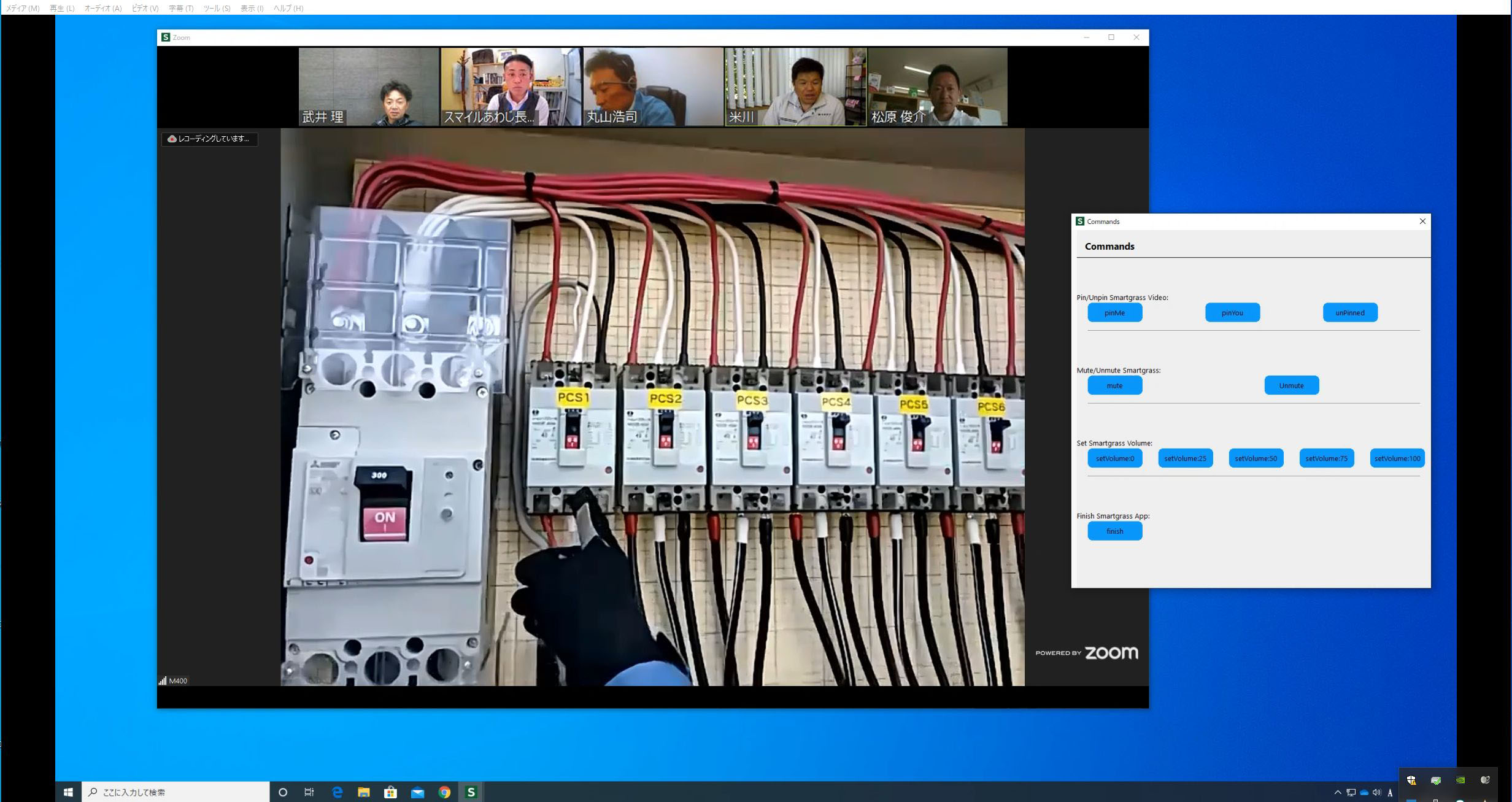Open the 再生 (L) menu
This screenshot has height=802, width=1512.
coord(62,8)
